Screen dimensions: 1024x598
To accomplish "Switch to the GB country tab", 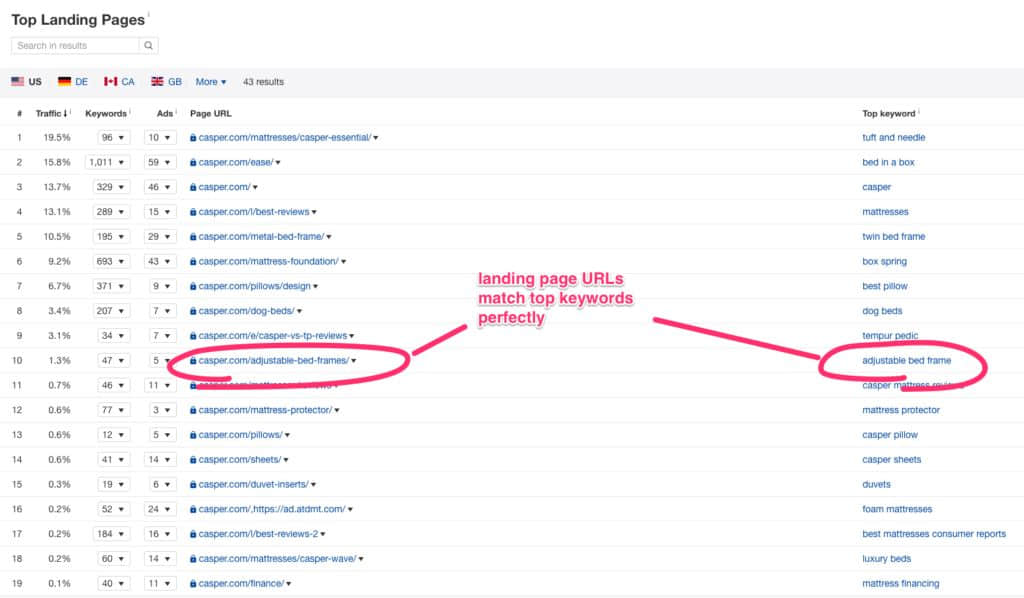I will point(166,82).
